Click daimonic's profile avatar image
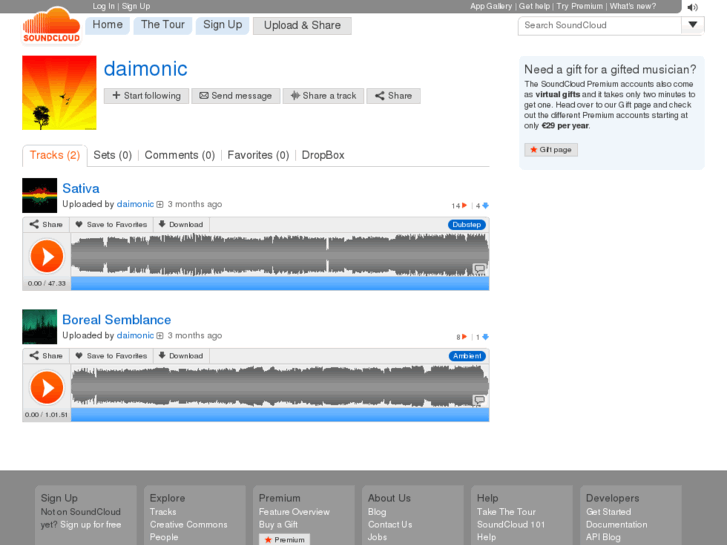 (59, 93)
